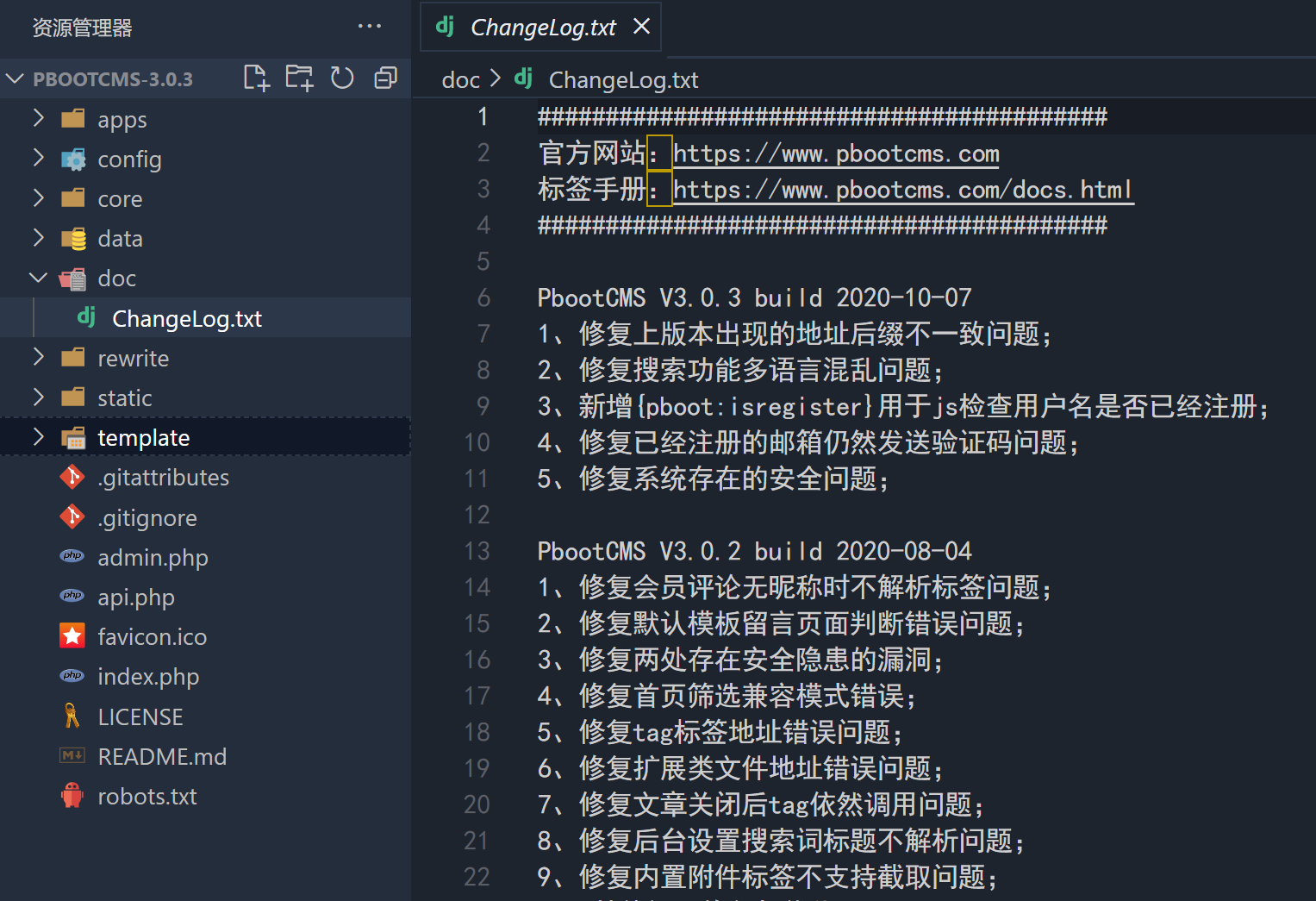Expand the config folder chevron
The height and width of the screenshot is (901, 1316).
point(38,158)
